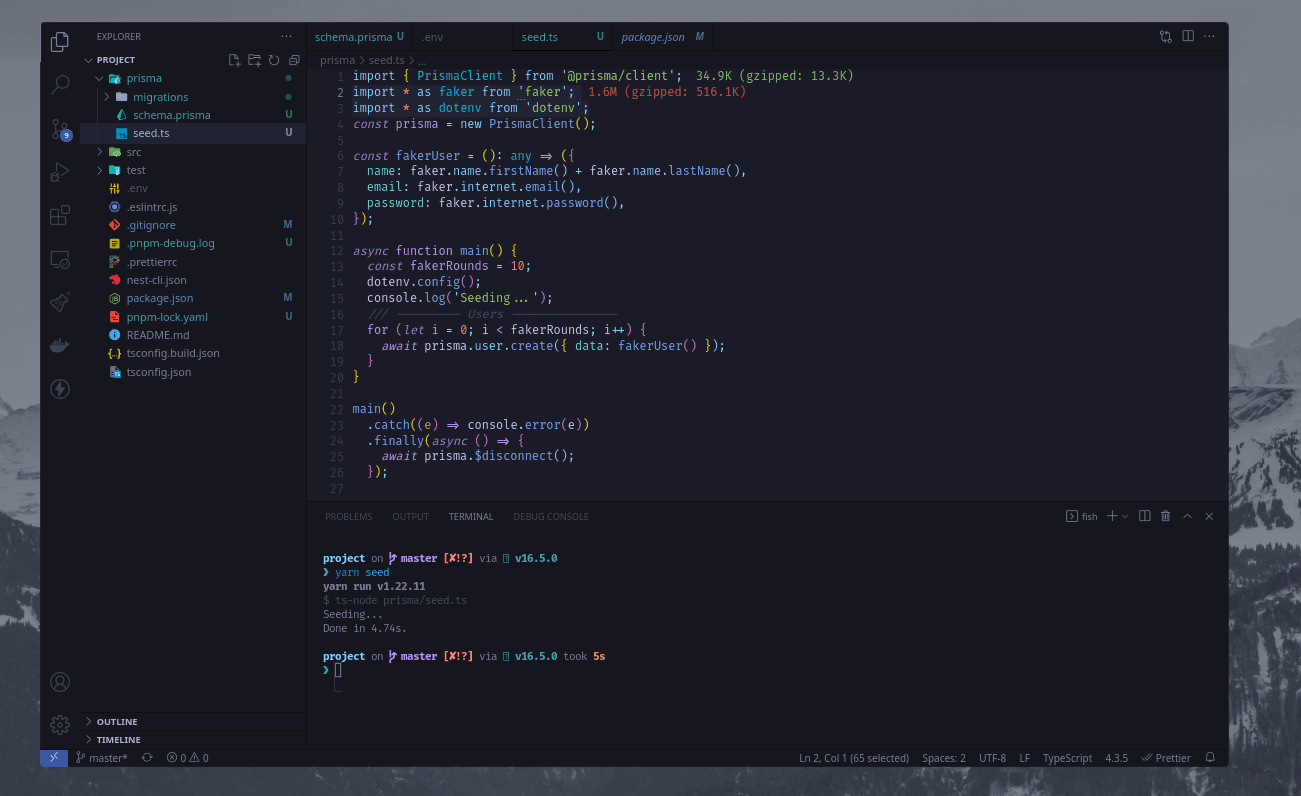Open the Extensions view
This screenshot has width=1301, height=796.
[x=60, y=215]
